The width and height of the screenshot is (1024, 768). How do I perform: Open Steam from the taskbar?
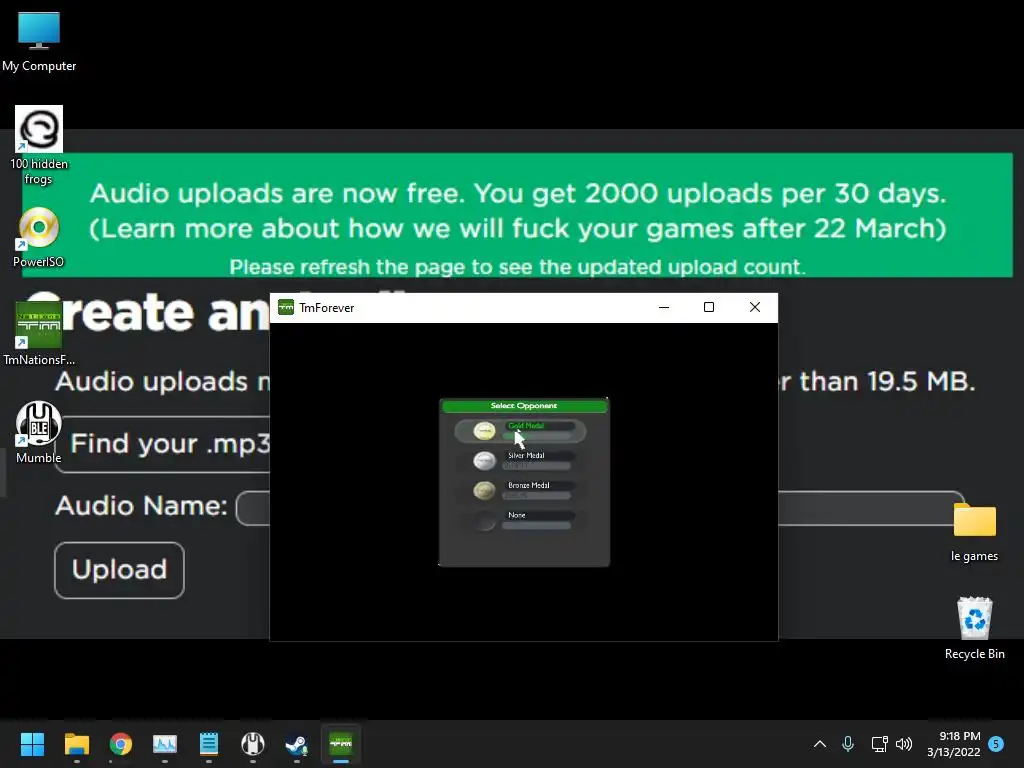coord(296,744)
